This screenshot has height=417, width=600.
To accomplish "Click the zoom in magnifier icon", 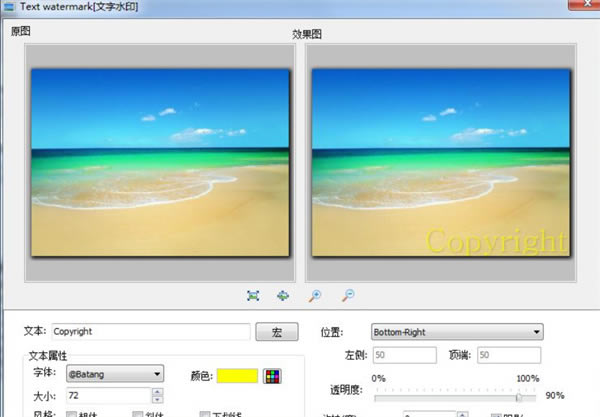I will (315, 296).
